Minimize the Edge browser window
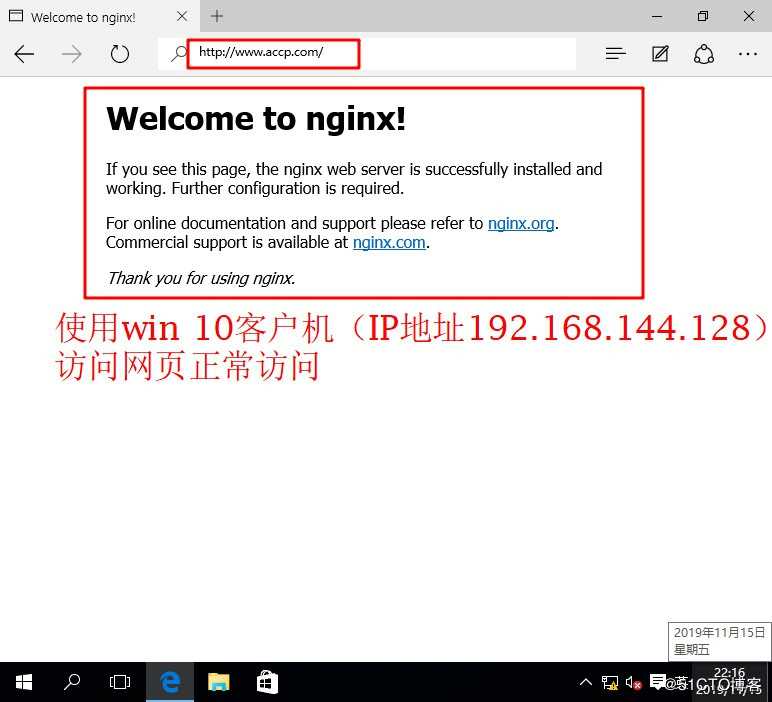This screenshot has width=772, height=702. point(657,16)
